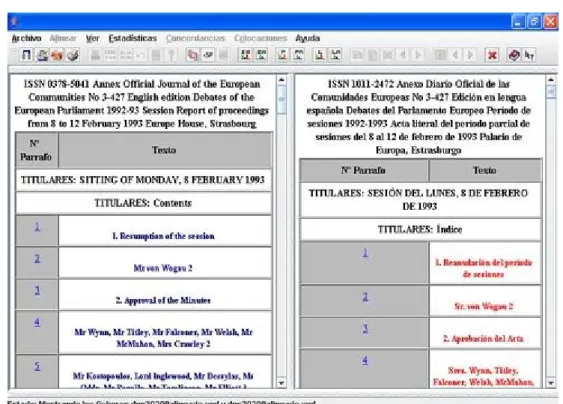The width and height of the screenshot is (563, 404).
Task: Open paragraph link 3 in Spanish pane
Action: pos(365,329)
